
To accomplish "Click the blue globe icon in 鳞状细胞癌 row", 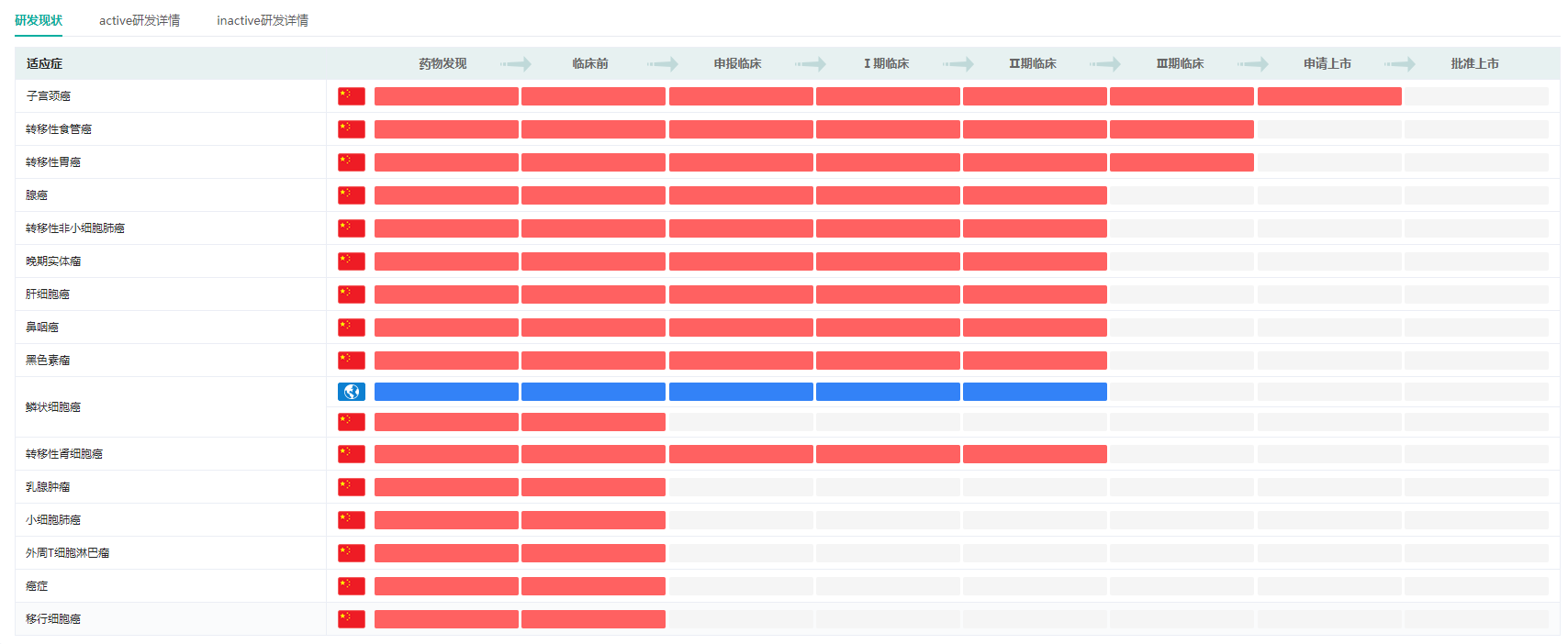I will coord(352,392).
